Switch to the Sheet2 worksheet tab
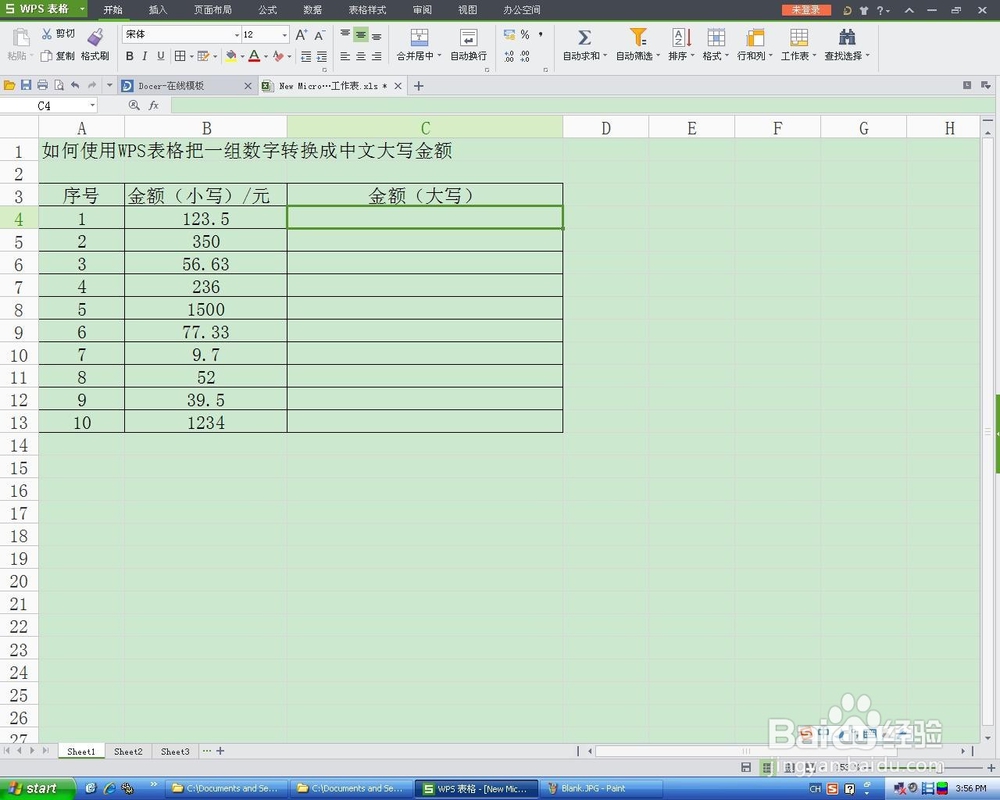 [x=128, y=751]
